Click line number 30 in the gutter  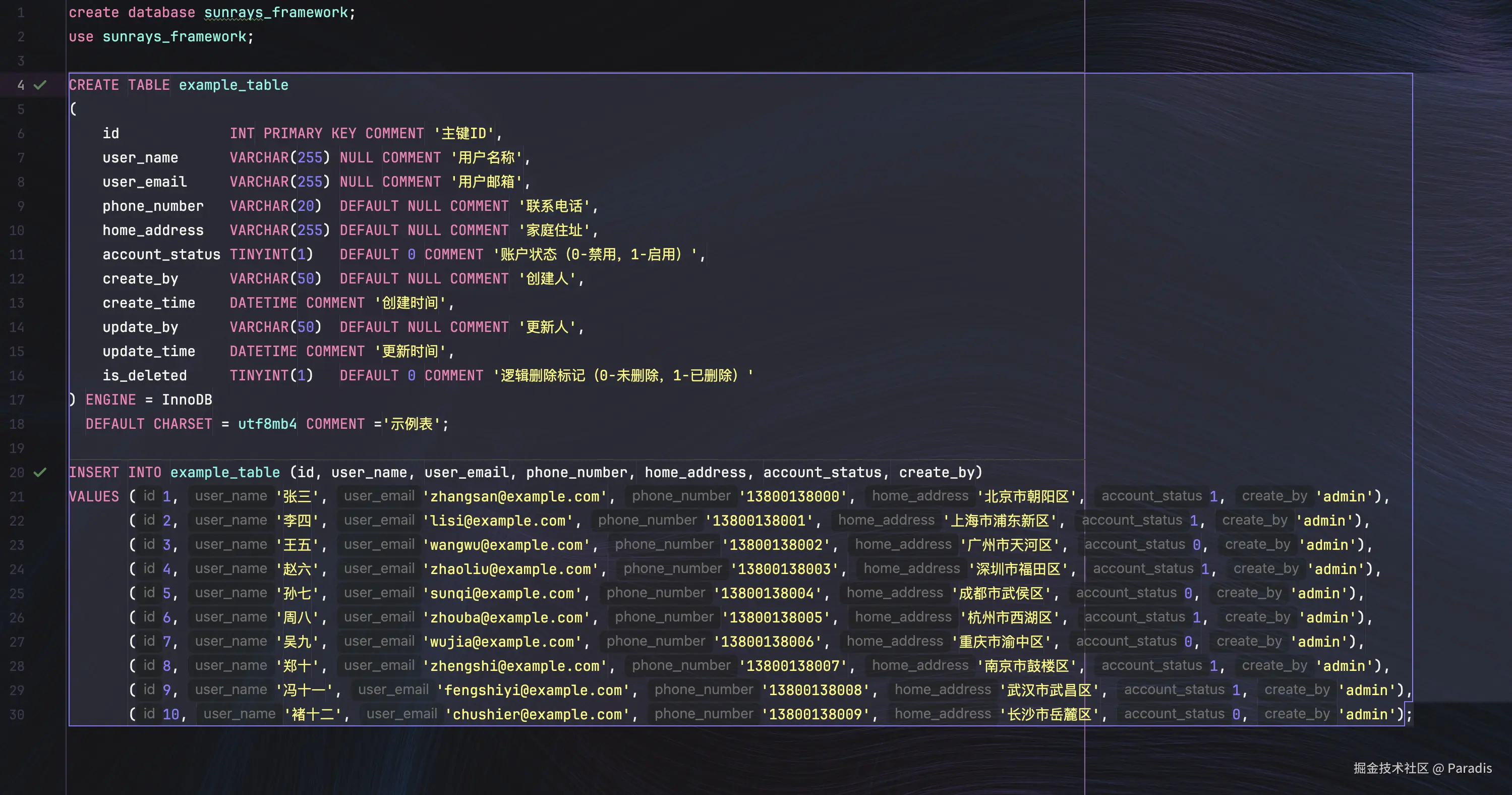pos(17,715)
